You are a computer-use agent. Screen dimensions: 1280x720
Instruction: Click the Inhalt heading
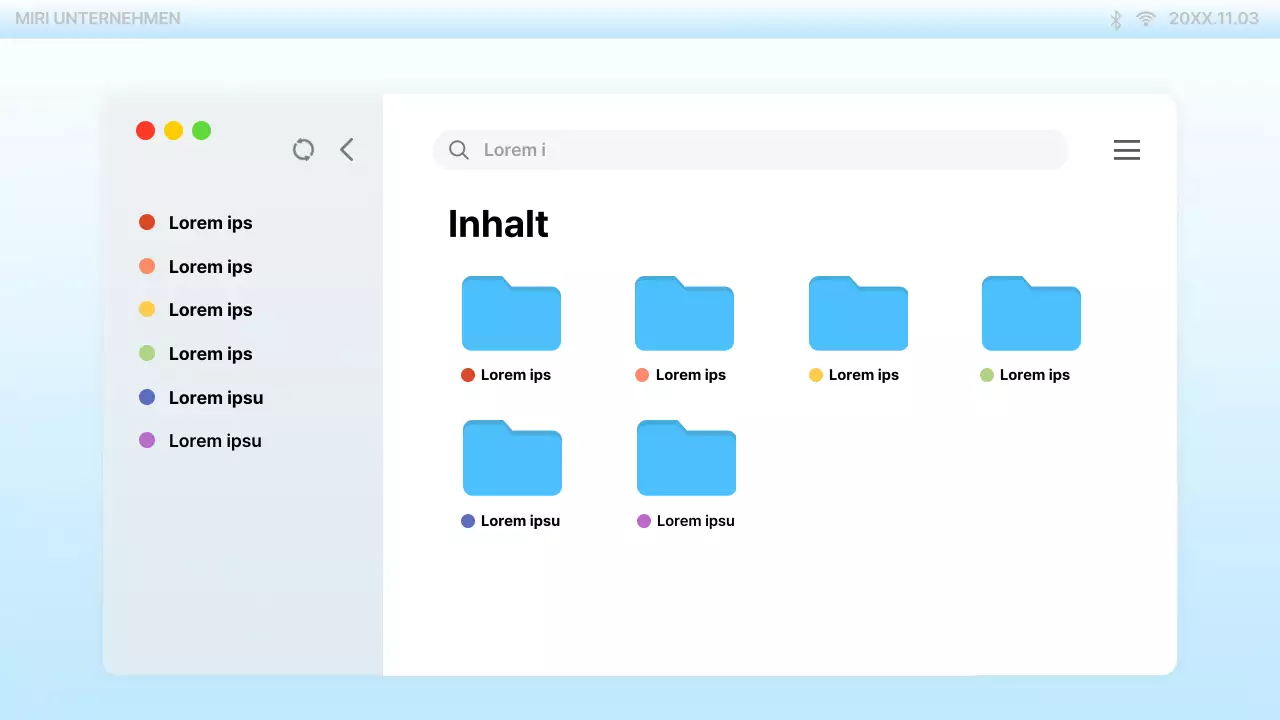click(x=498, y=223)
